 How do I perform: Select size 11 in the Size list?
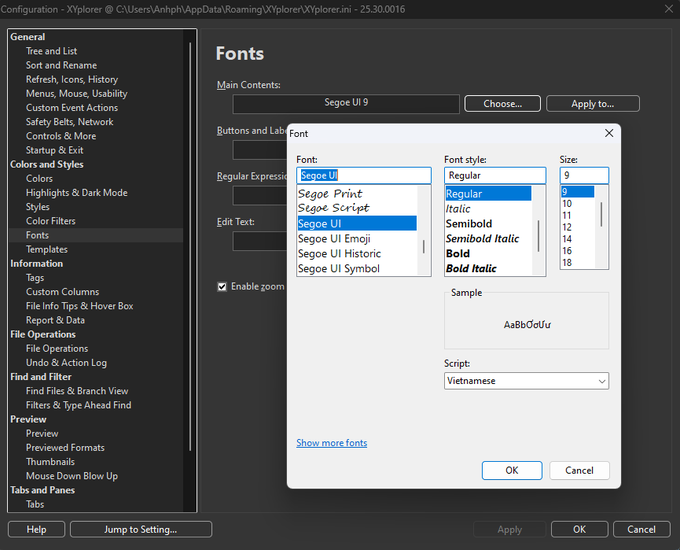[567, 215]
